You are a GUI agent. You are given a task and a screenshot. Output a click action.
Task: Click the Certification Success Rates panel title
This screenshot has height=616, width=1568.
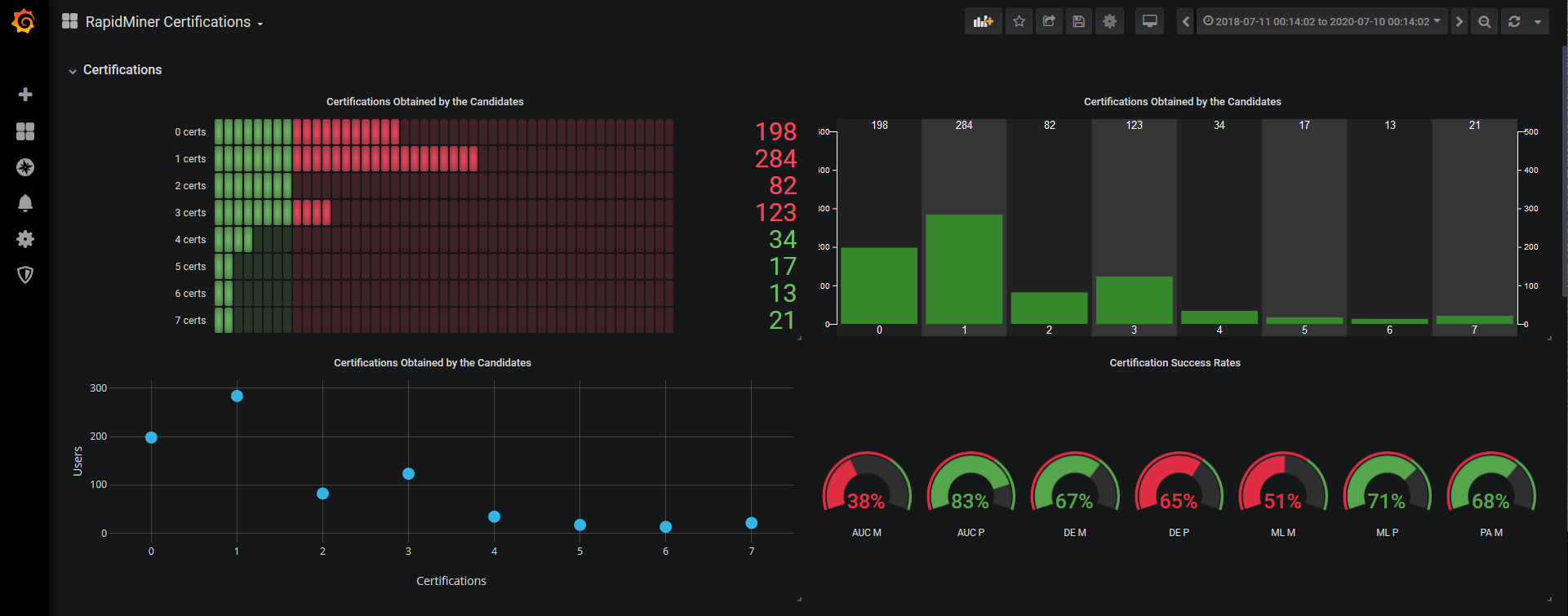[1175, 363]
